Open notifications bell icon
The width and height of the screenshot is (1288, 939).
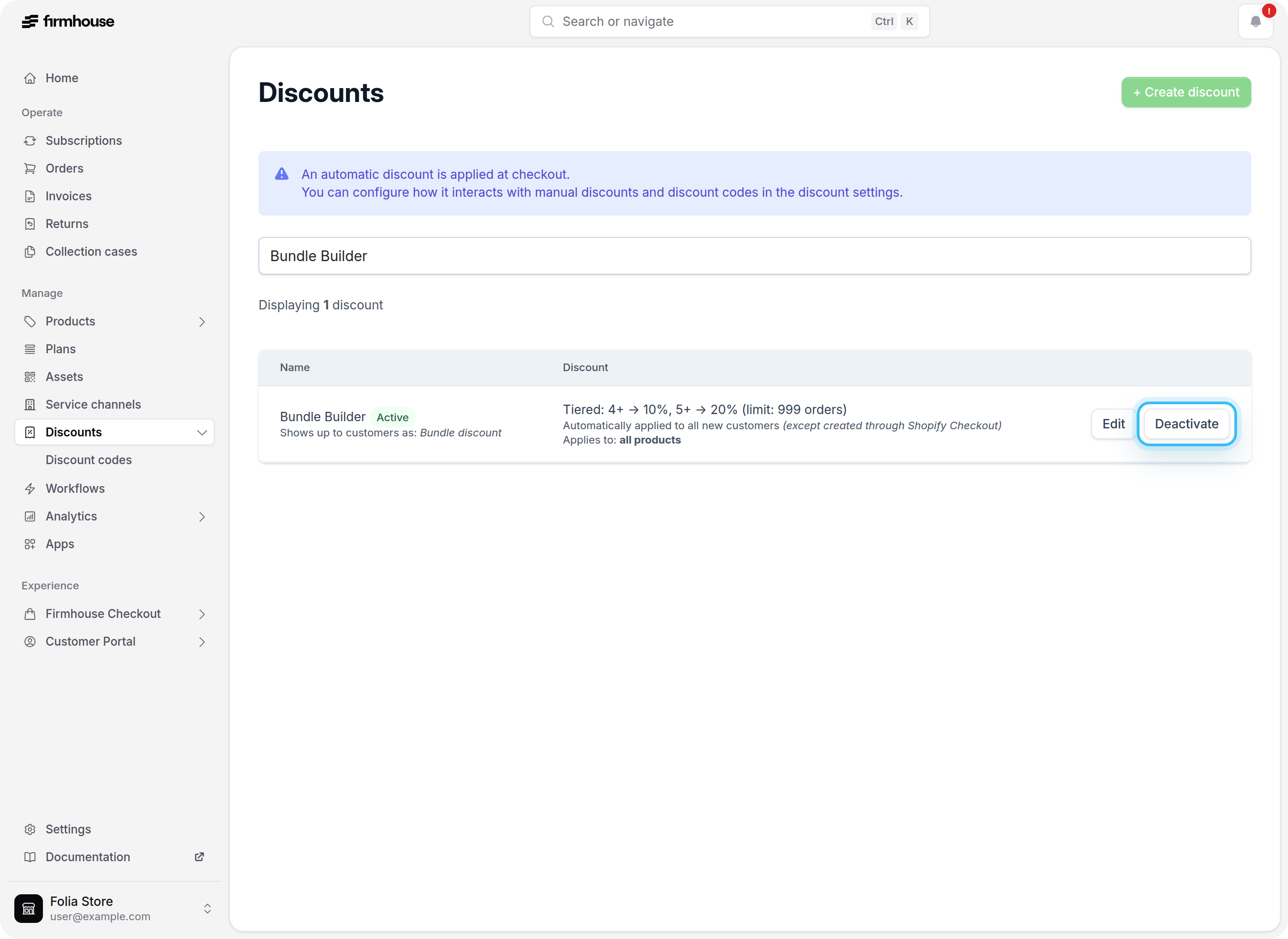point(1255,21)
